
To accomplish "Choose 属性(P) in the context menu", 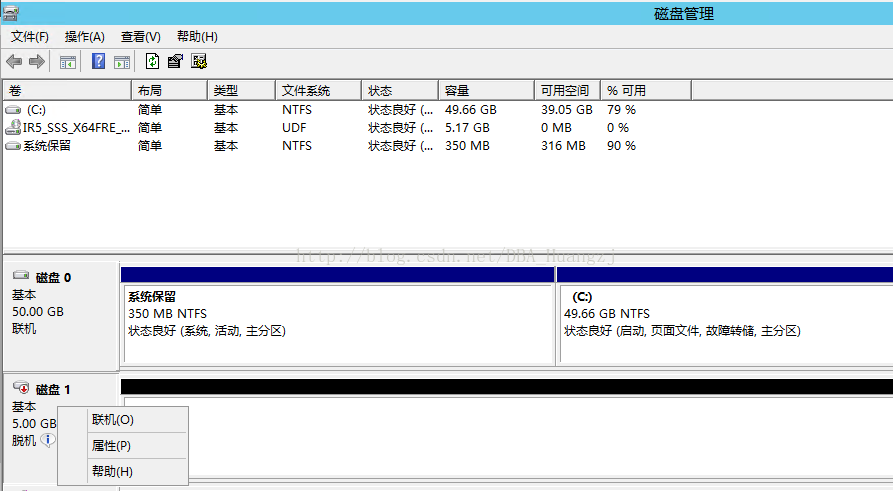I will 123,445.
